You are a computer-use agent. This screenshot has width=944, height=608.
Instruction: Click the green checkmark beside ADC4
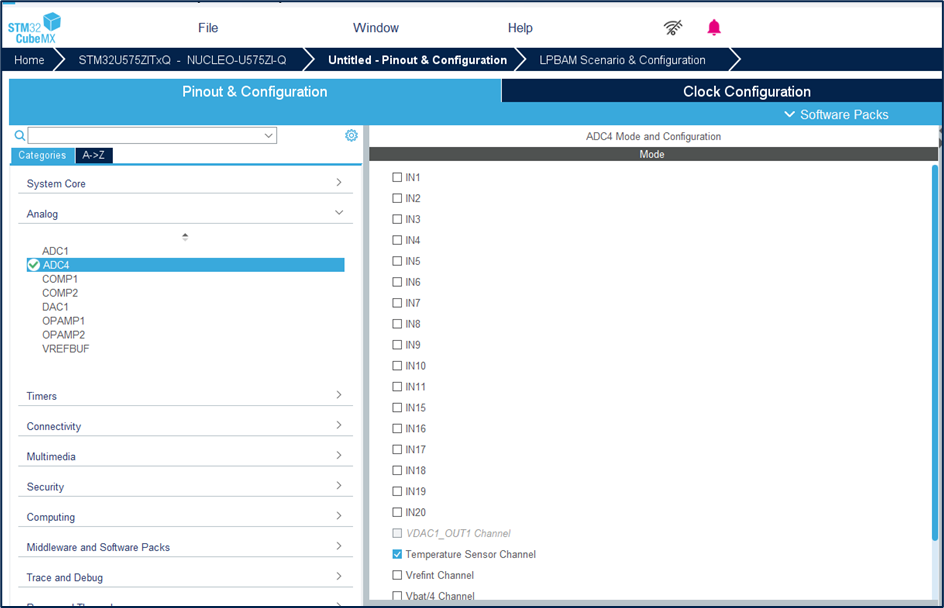(x=34, y=265)
